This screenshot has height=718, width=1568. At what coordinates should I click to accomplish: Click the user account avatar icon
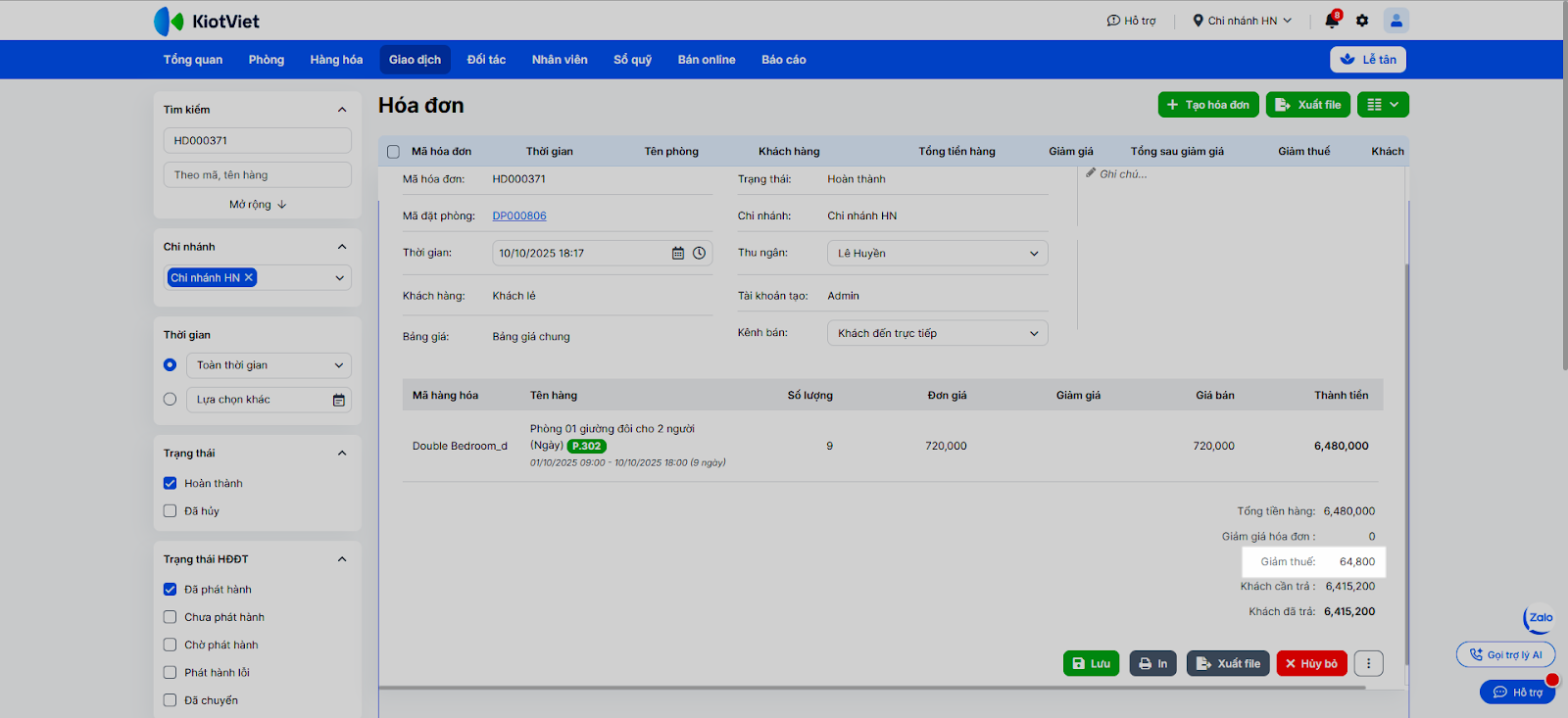tap(1396, 21)
